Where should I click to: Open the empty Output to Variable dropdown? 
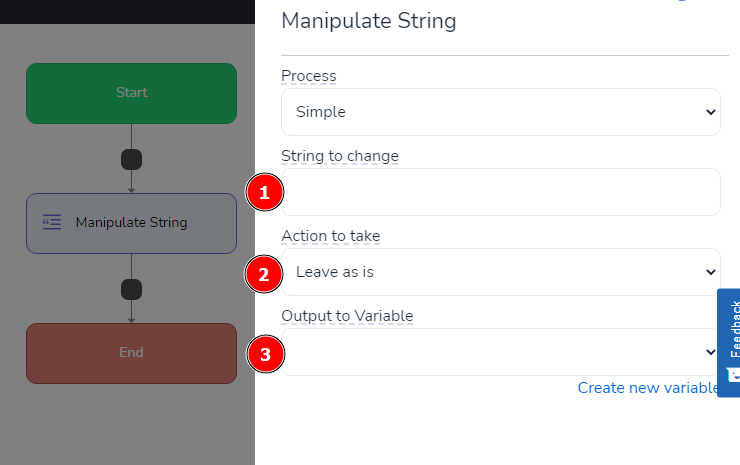pos(501,352)
